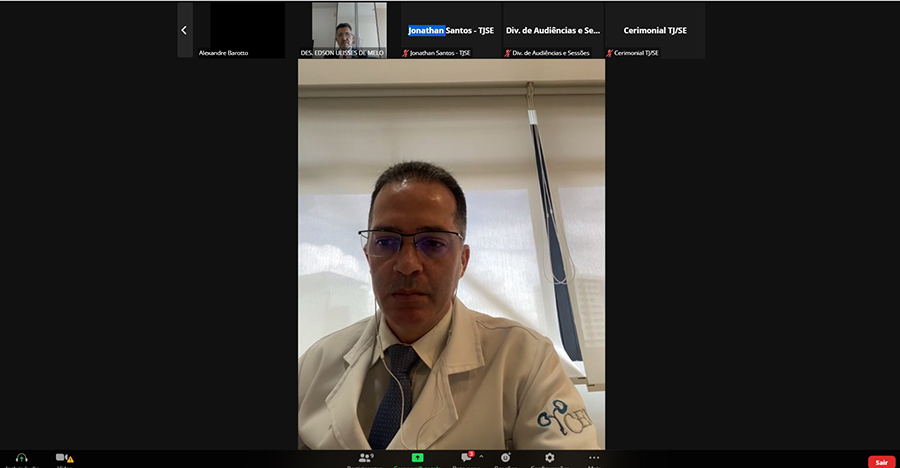Open the chat with 3 unread messages

point(465,458)
